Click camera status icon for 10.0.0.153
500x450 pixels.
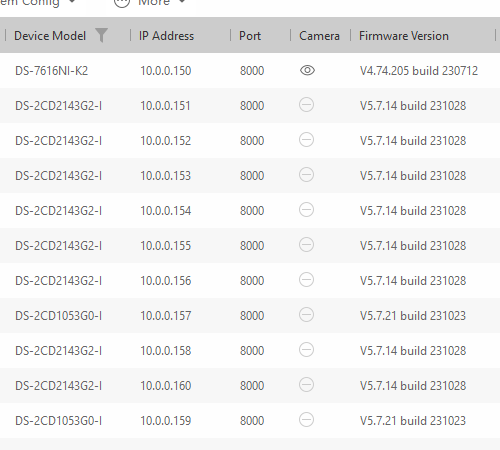tap(306, 175)
